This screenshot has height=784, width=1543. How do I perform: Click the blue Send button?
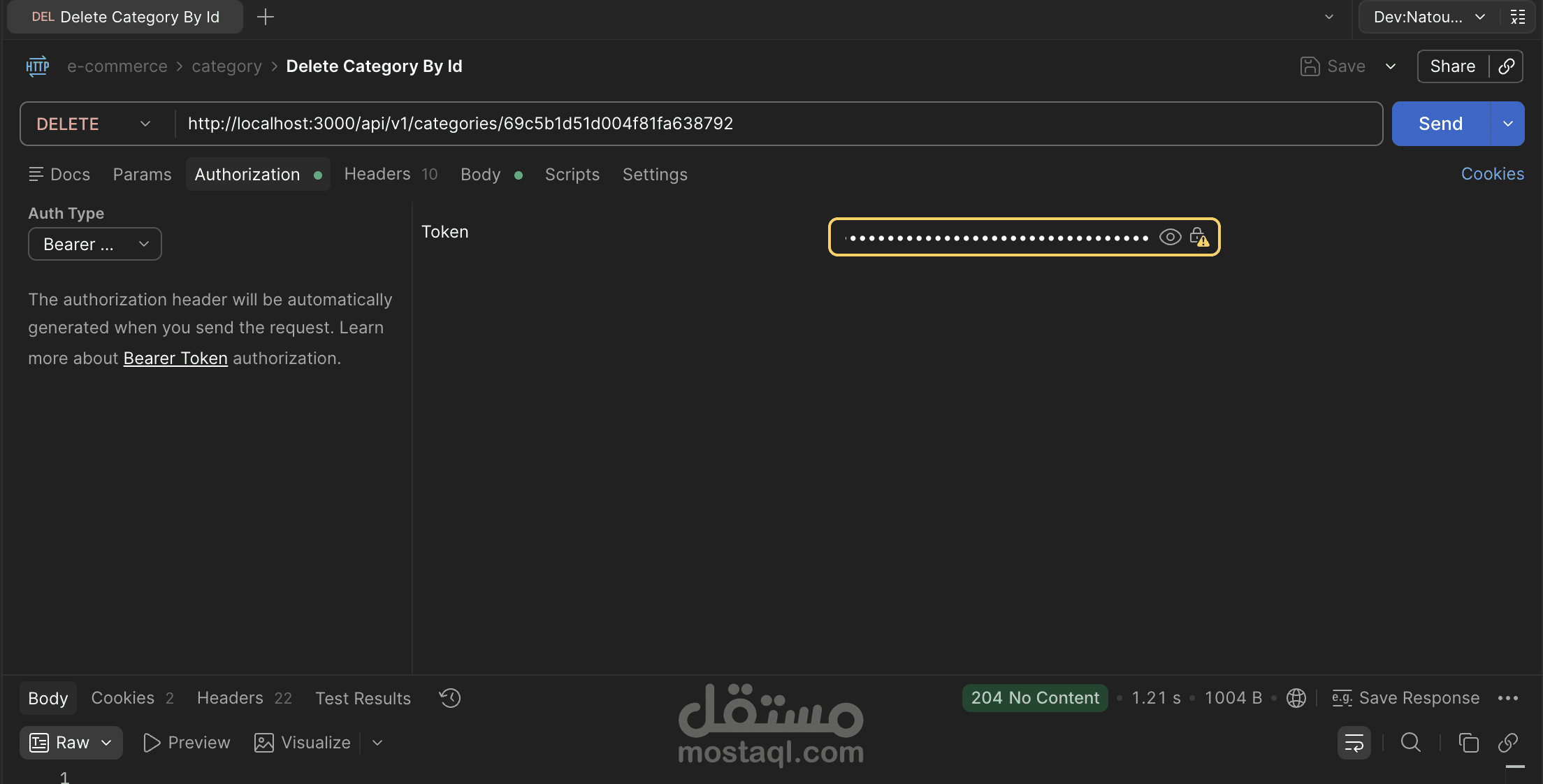pos(1440,124)
